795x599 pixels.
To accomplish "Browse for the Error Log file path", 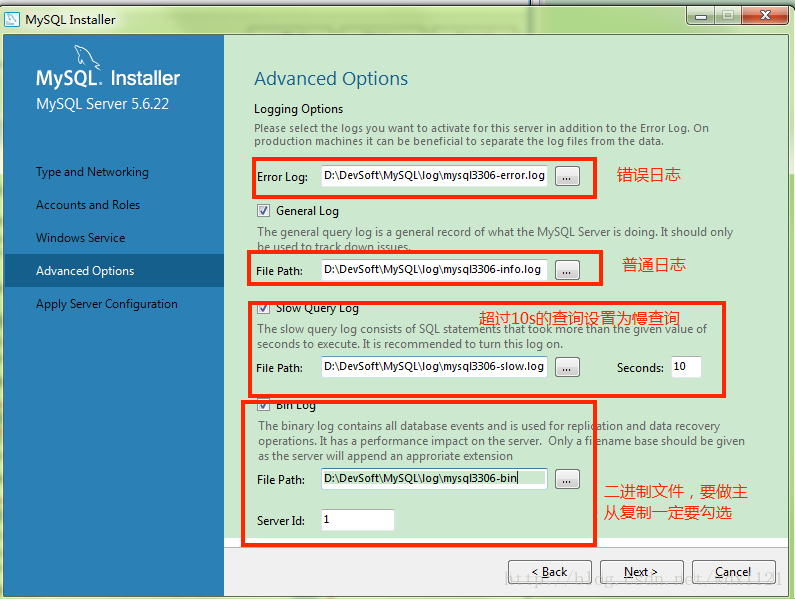I will [567, 177].
